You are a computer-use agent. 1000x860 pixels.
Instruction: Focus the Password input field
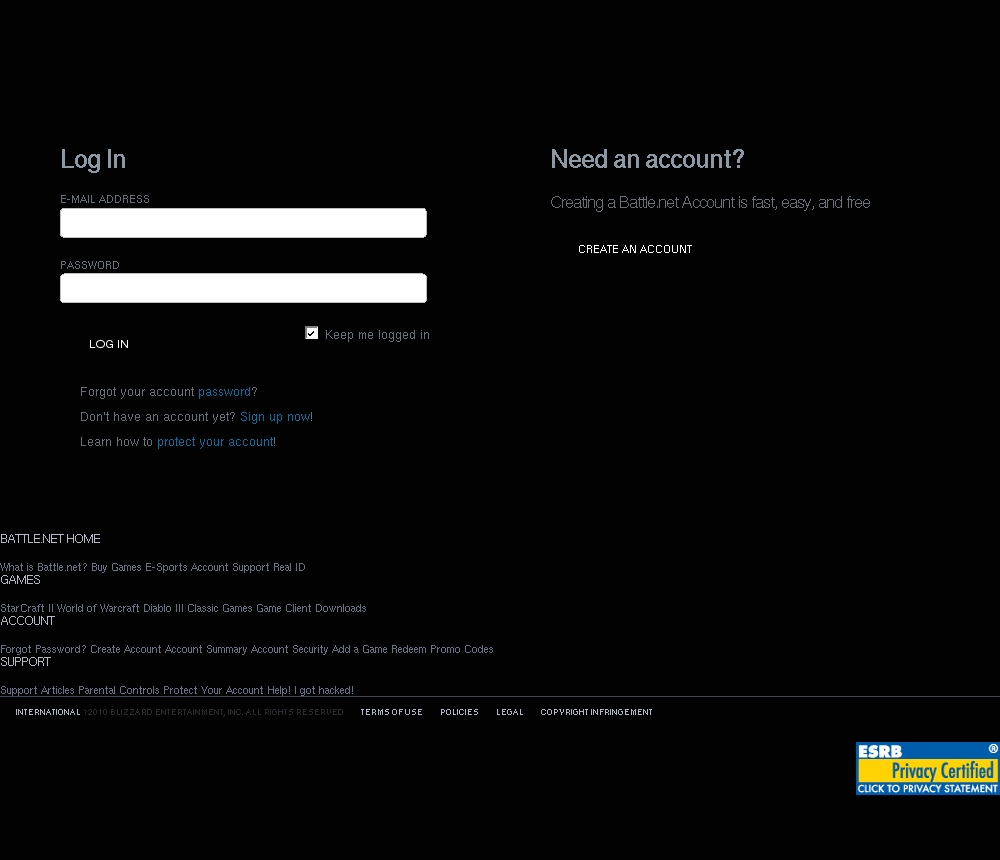243,288
